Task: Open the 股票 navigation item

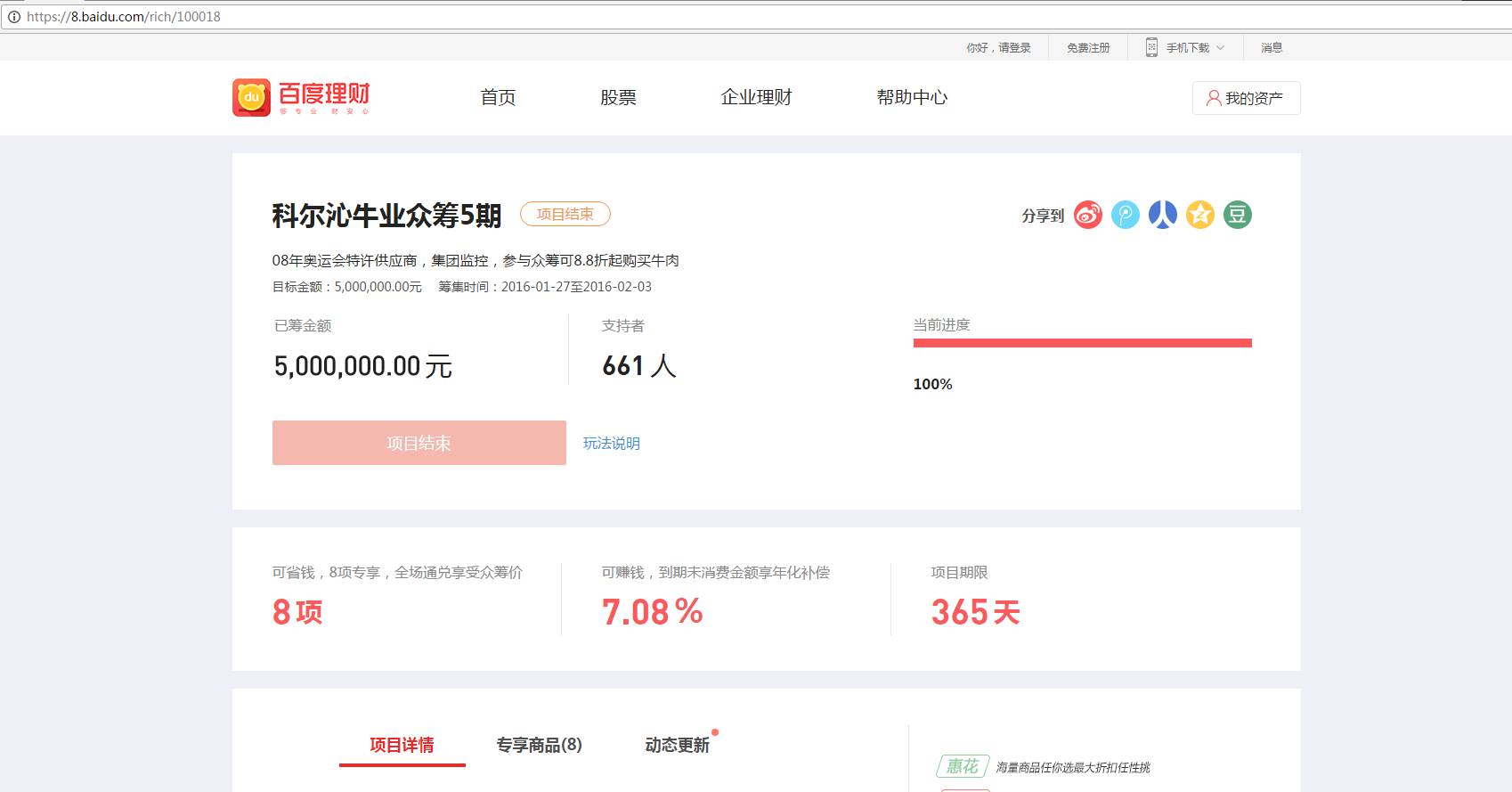Action: 618,97
